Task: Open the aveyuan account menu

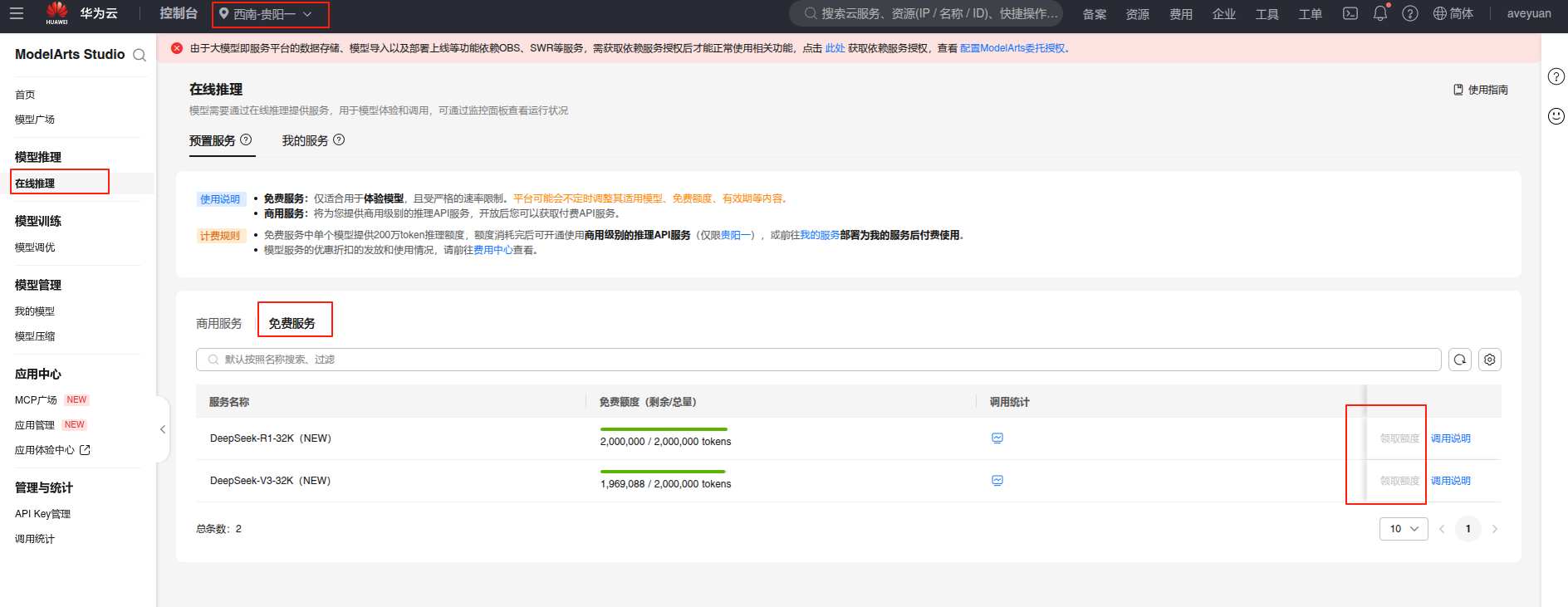Action: [x=1529, y=13]
